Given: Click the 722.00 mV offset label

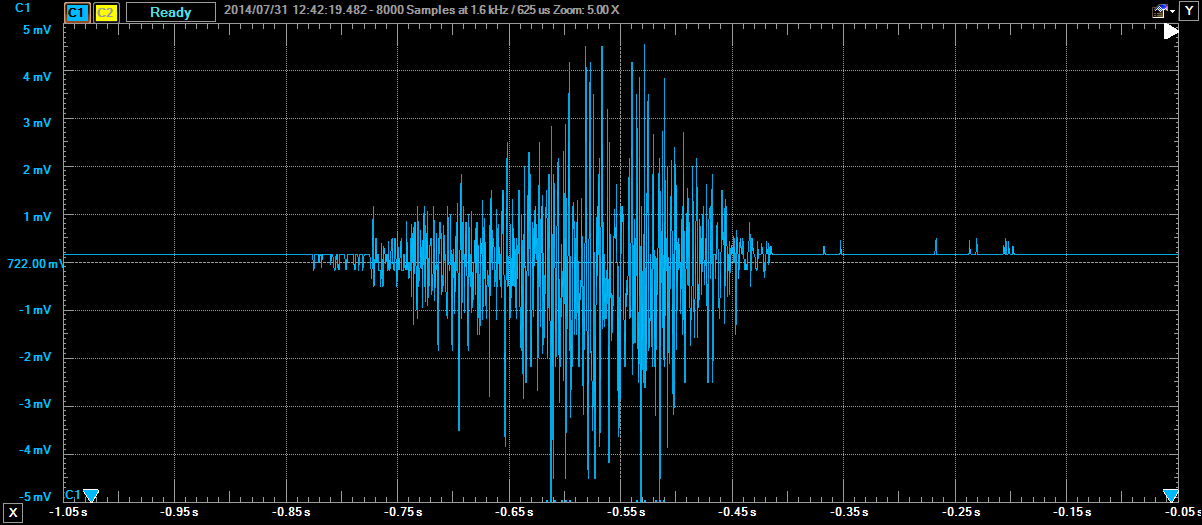Looking at the screenshot, I should 34,264.
